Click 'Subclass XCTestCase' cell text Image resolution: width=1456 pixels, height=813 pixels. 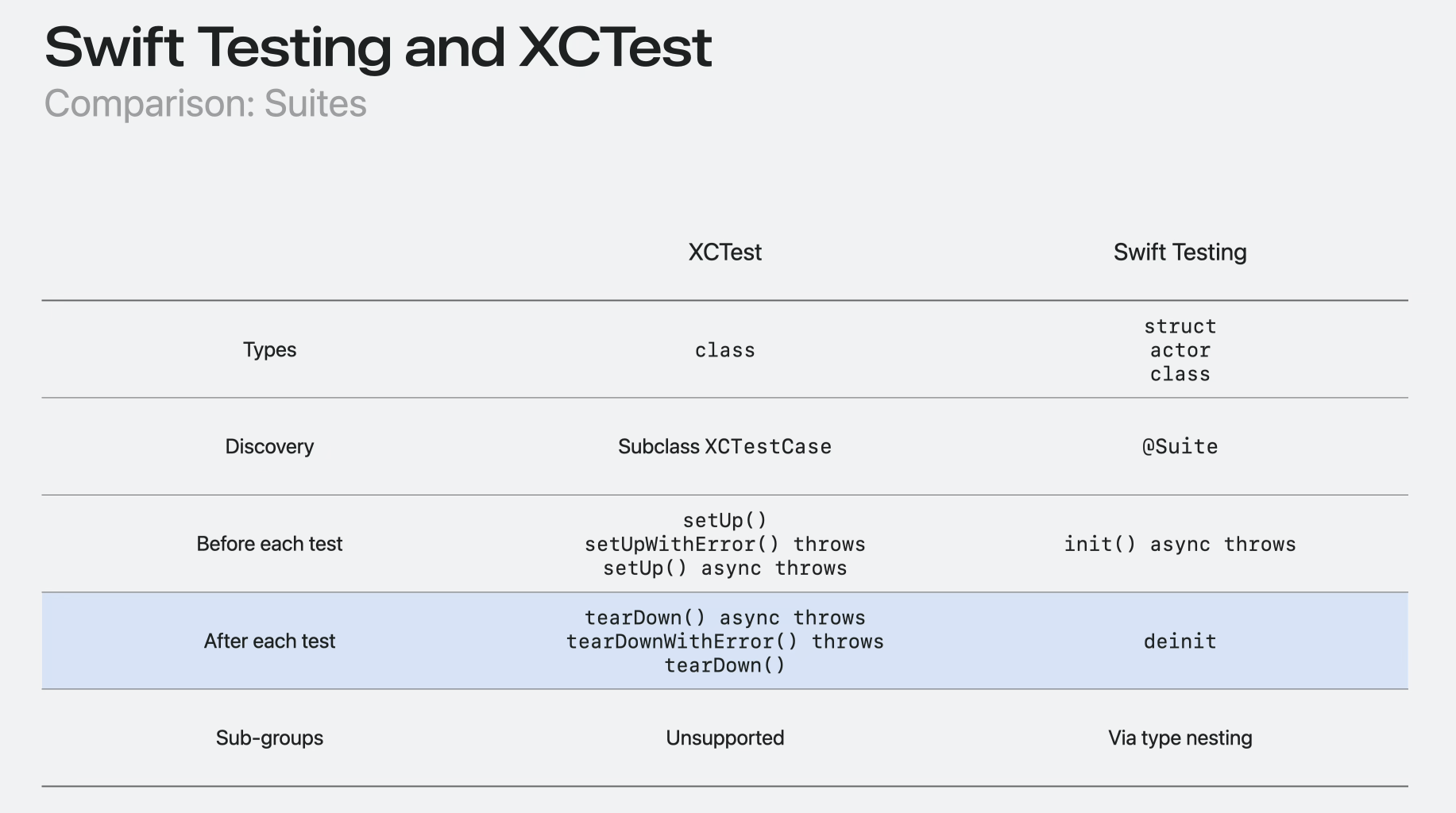[724, 447]
